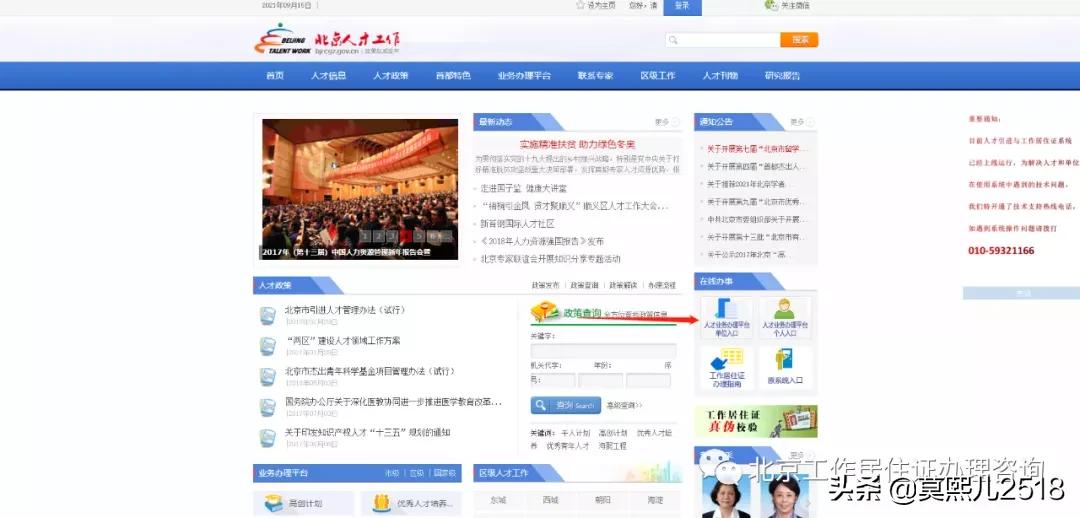The width and height of the screenshot is (1080, 518).
Task: Click the 政策查询 book icon
Action: (x=546, y=311)
